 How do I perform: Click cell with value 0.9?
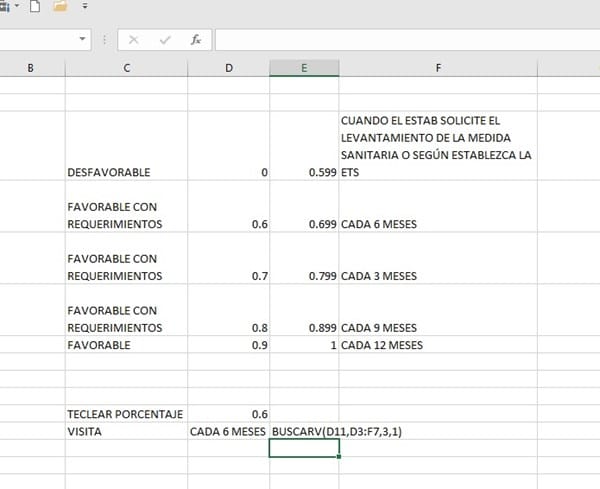click(x=228, y=345)
